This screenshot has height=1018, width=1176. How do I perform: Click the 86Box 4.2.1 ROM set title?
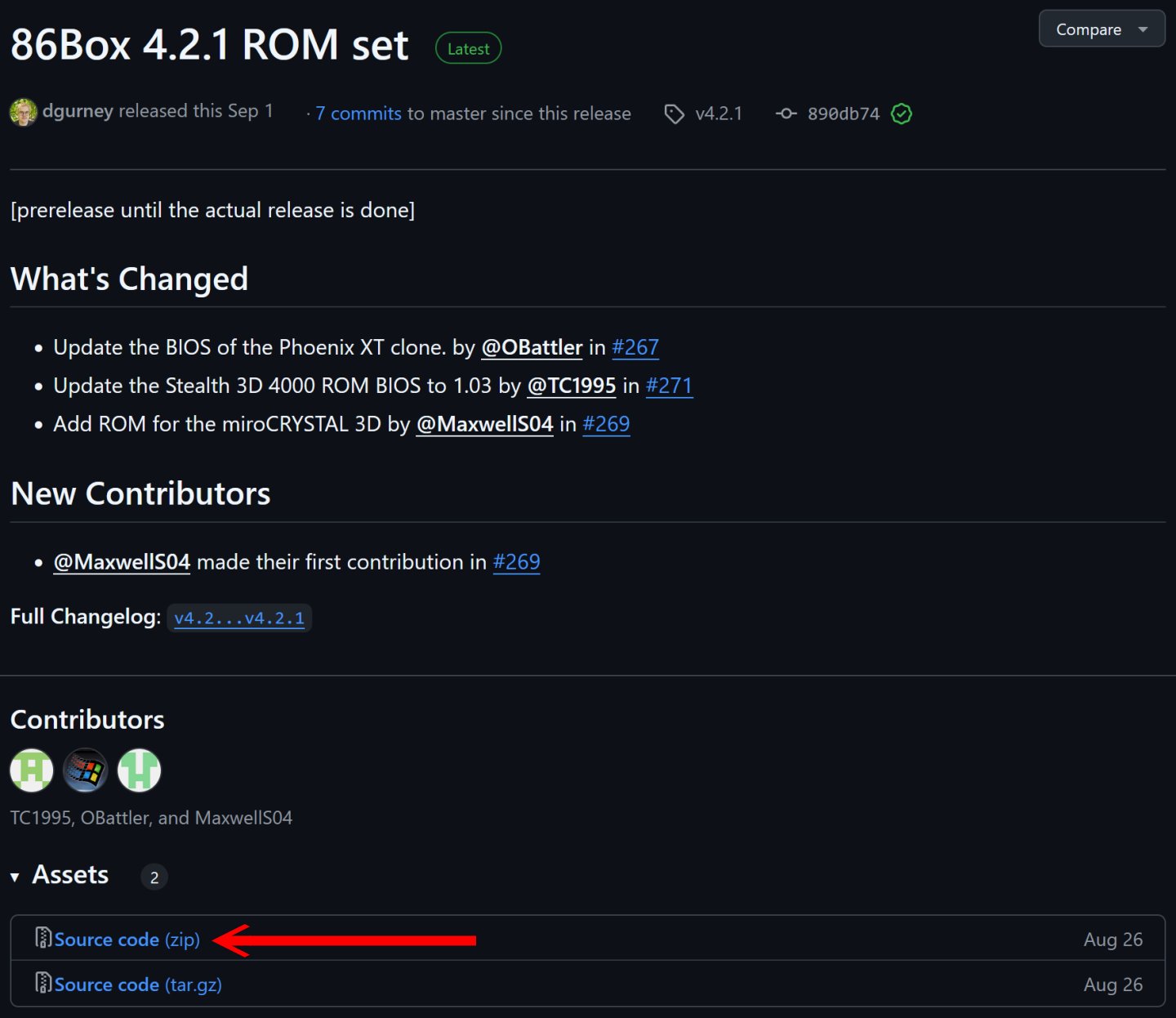209,45
